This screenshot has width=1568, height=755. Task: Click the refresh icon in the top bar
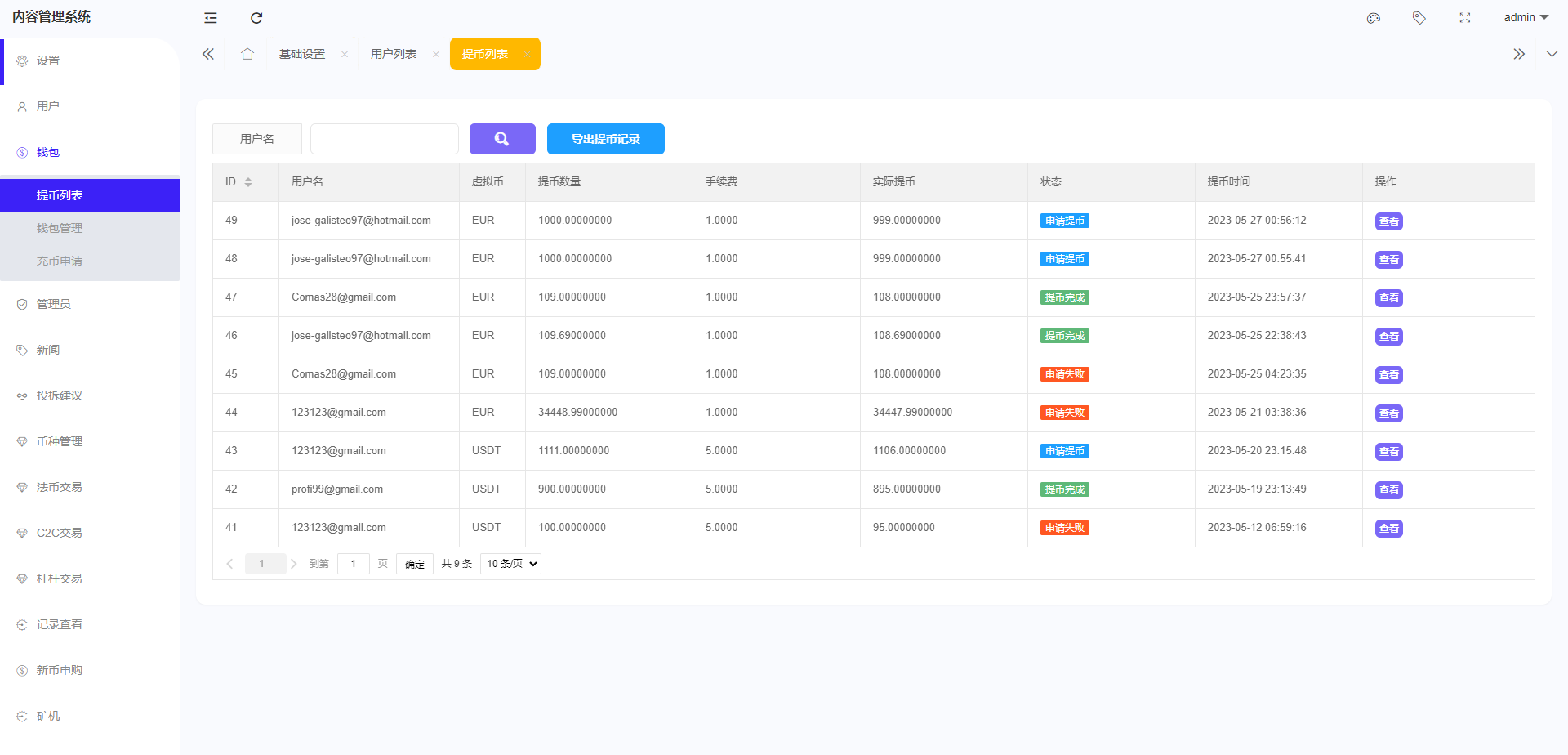coord(256,18)
